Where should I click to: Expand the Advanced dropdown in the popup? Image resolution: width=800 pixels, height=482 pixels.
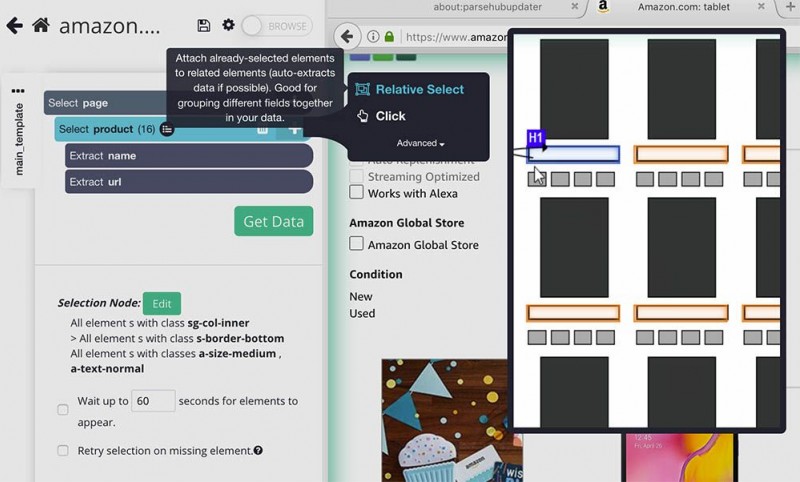[420, 143]
